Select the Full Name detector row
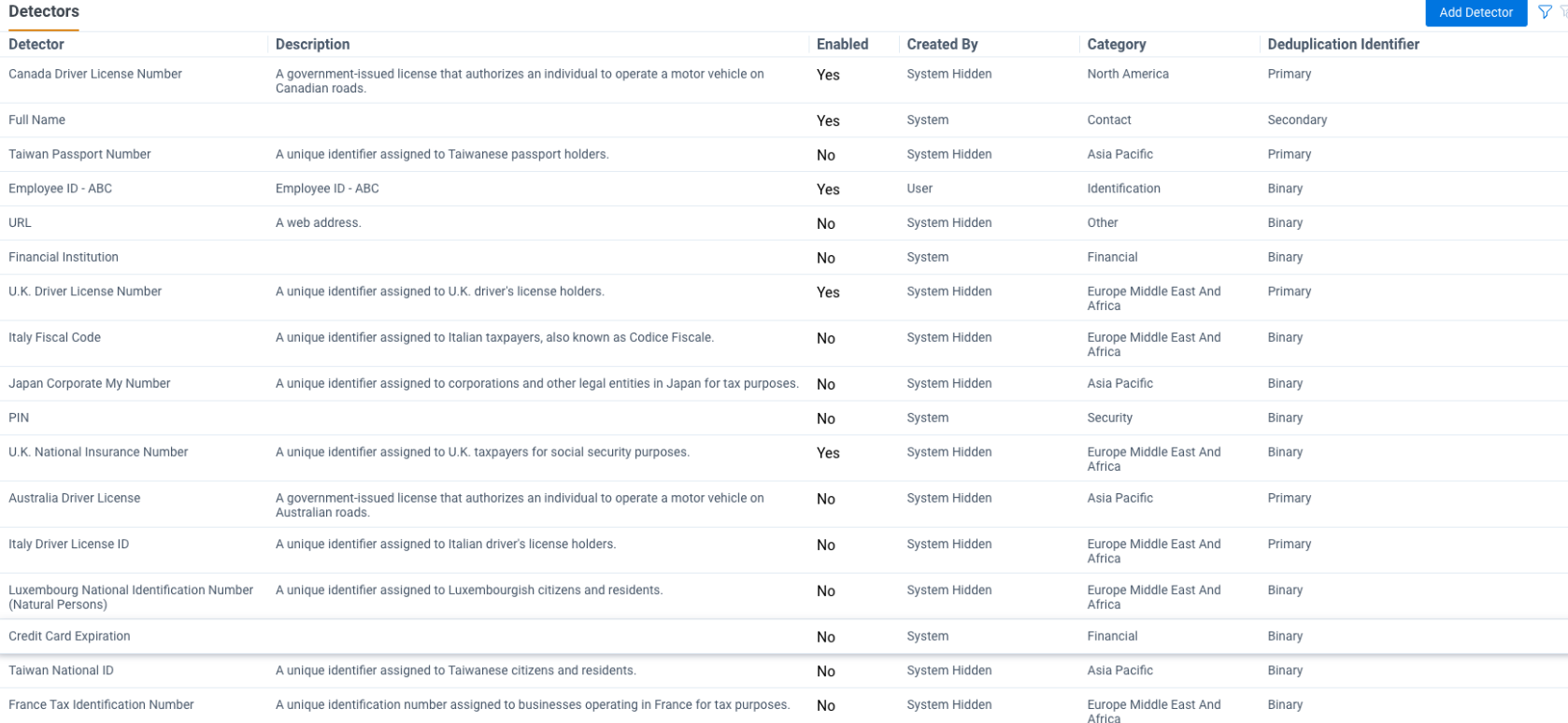The image size is (1568, 723). (37, 120)
